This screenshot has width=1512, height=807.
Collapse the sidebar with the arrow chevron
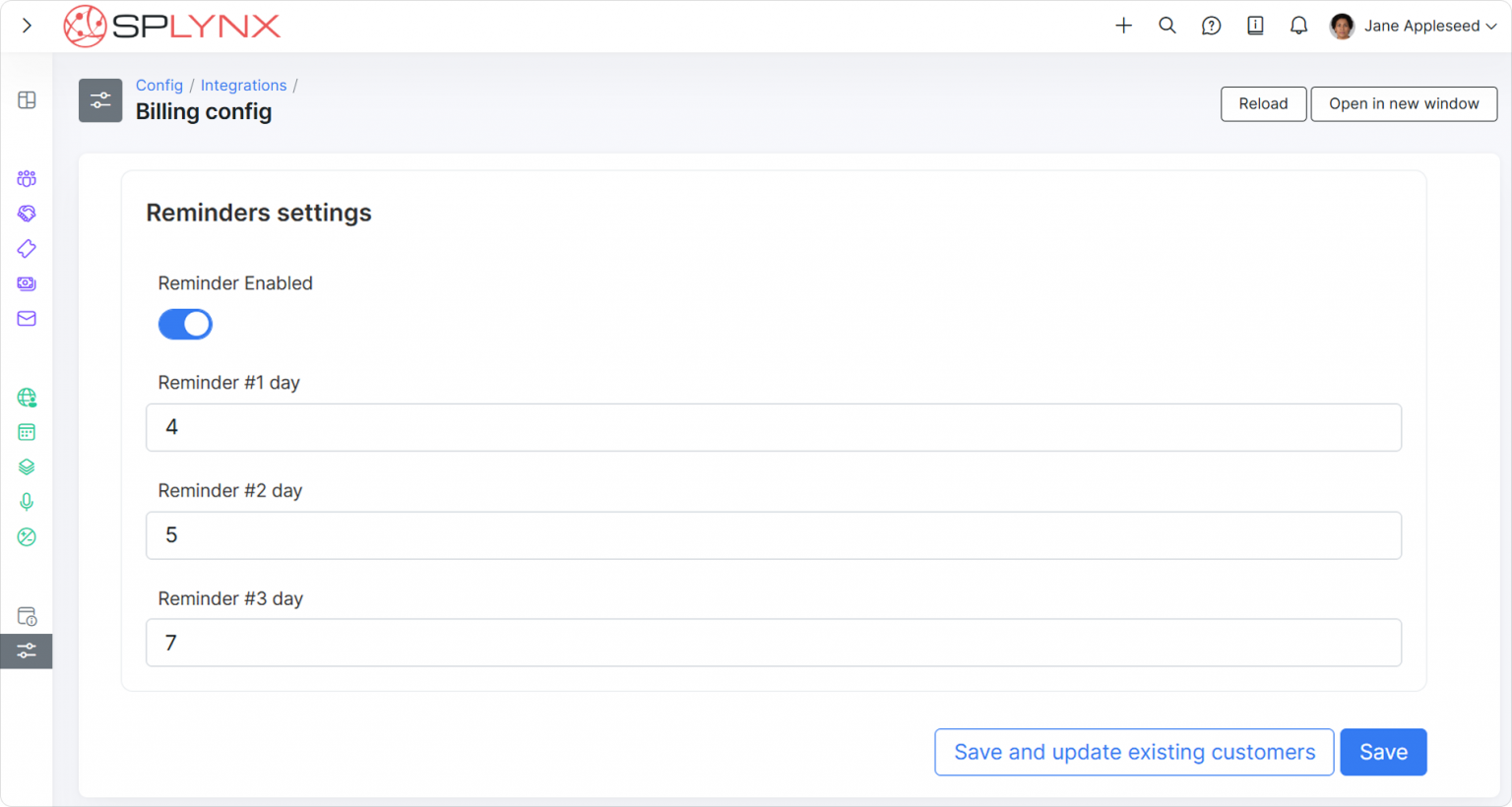tap(26, 25)
